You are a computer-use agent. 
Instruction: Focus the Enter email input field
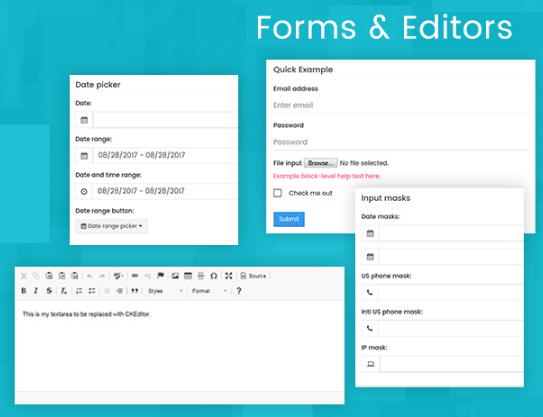401,105
